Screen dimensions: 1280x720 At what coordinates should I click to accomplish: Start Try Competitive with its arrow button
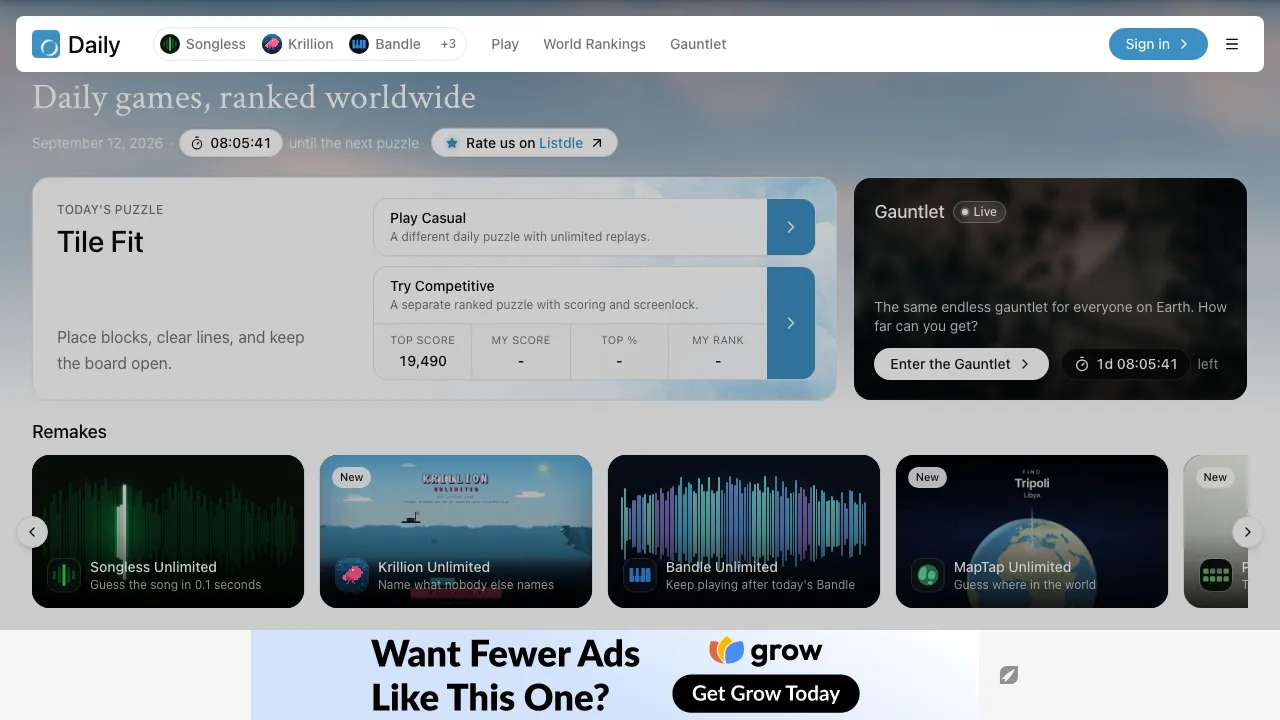click(791, 323)
